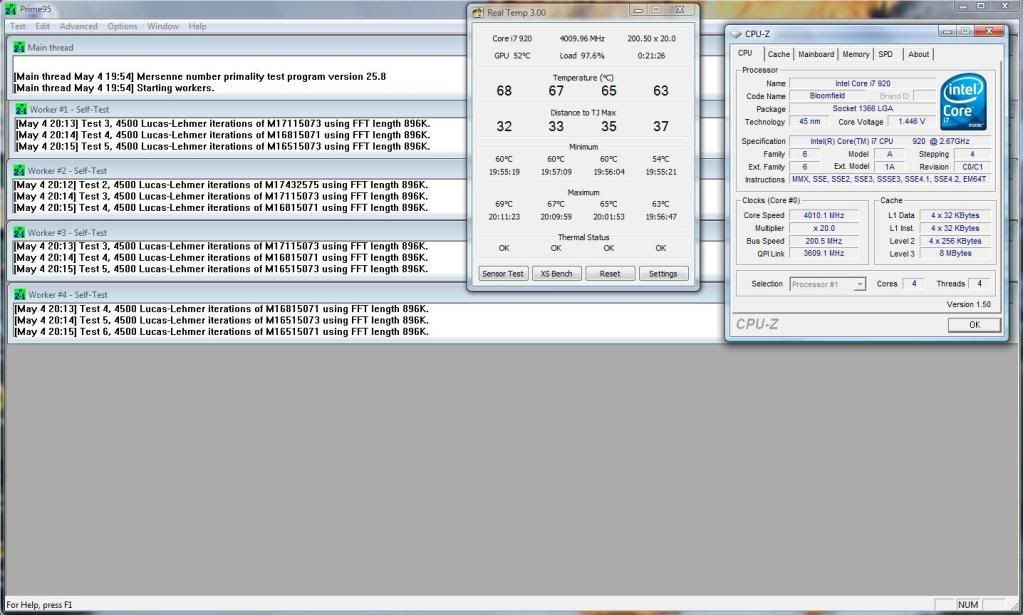
Task: Click the Real Temp title bar icon
Action: tap(478, 12)
